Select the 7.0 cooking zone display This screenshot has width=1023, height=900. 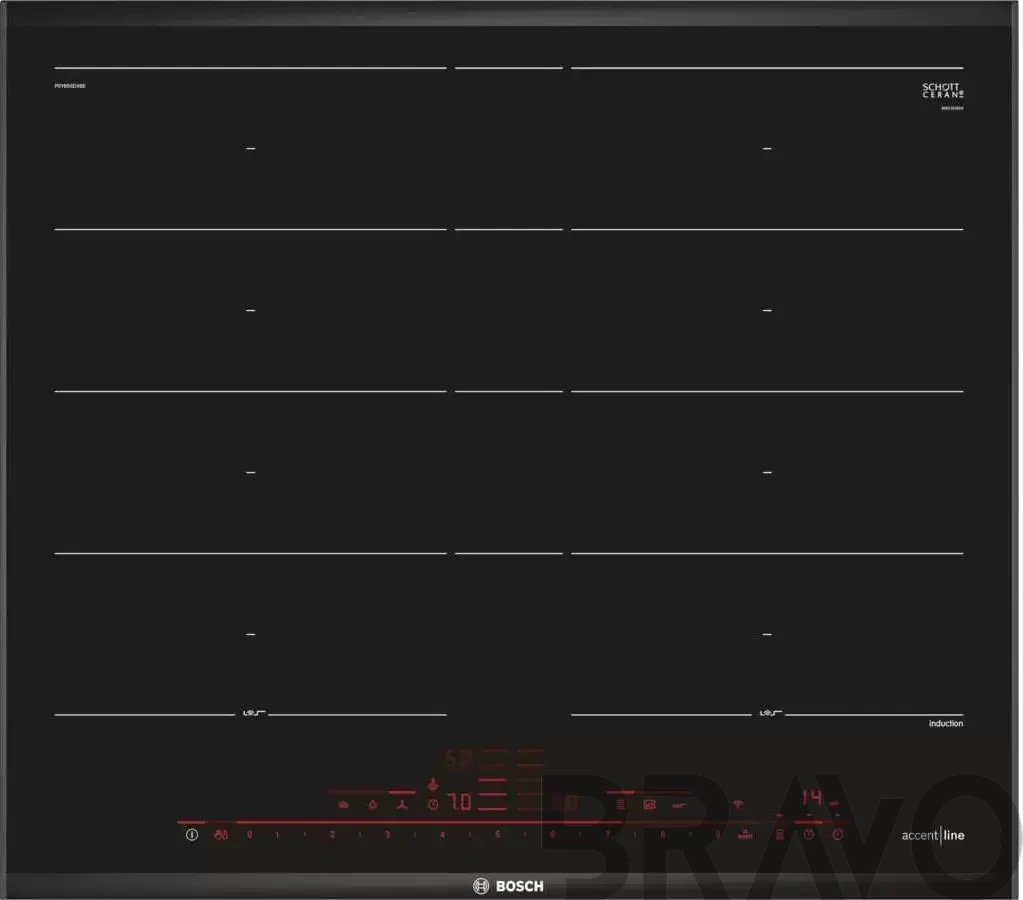point(460,801)
